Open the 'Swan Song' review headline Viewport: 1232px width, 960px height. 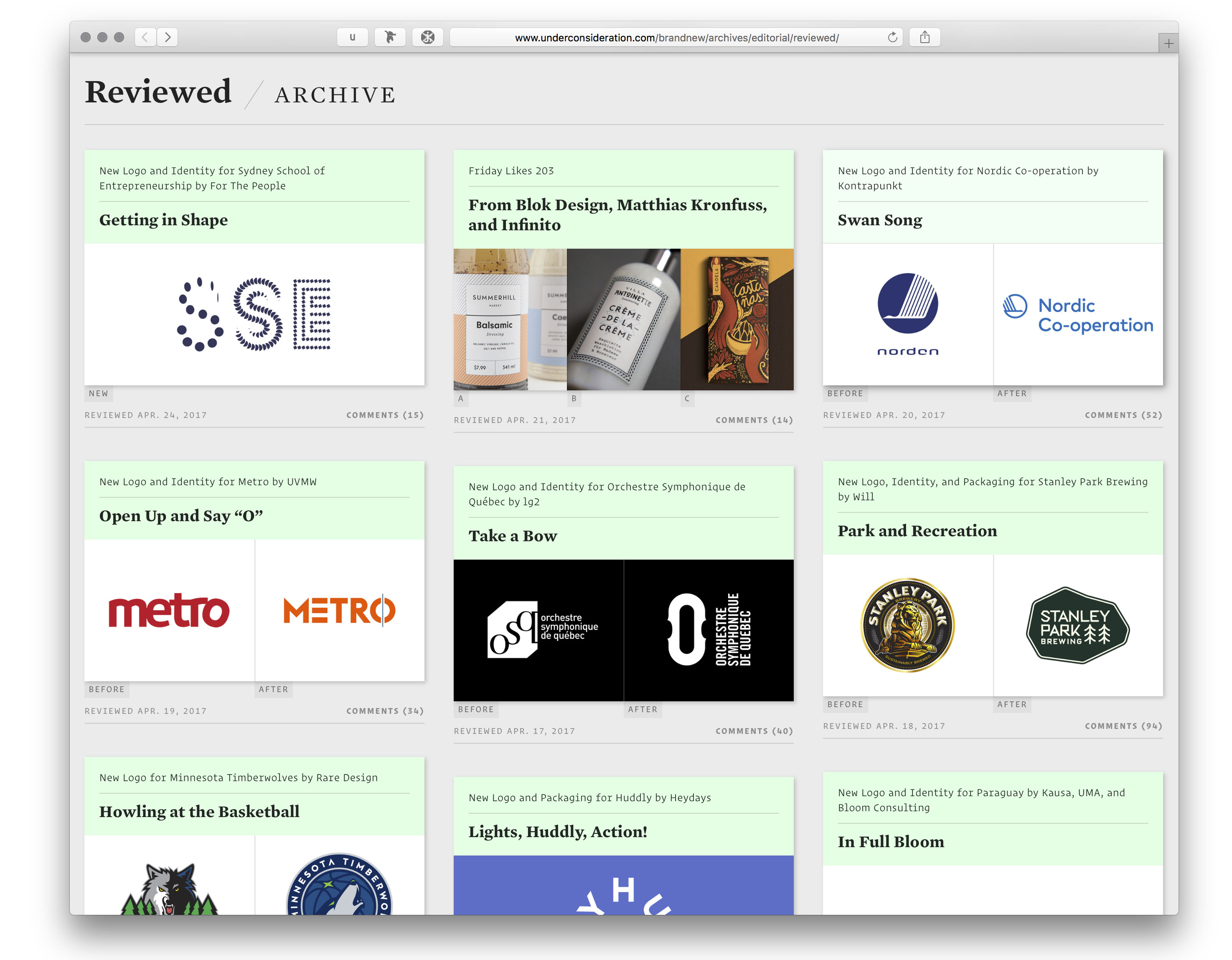pyautogui.click(x=879, y=220)
